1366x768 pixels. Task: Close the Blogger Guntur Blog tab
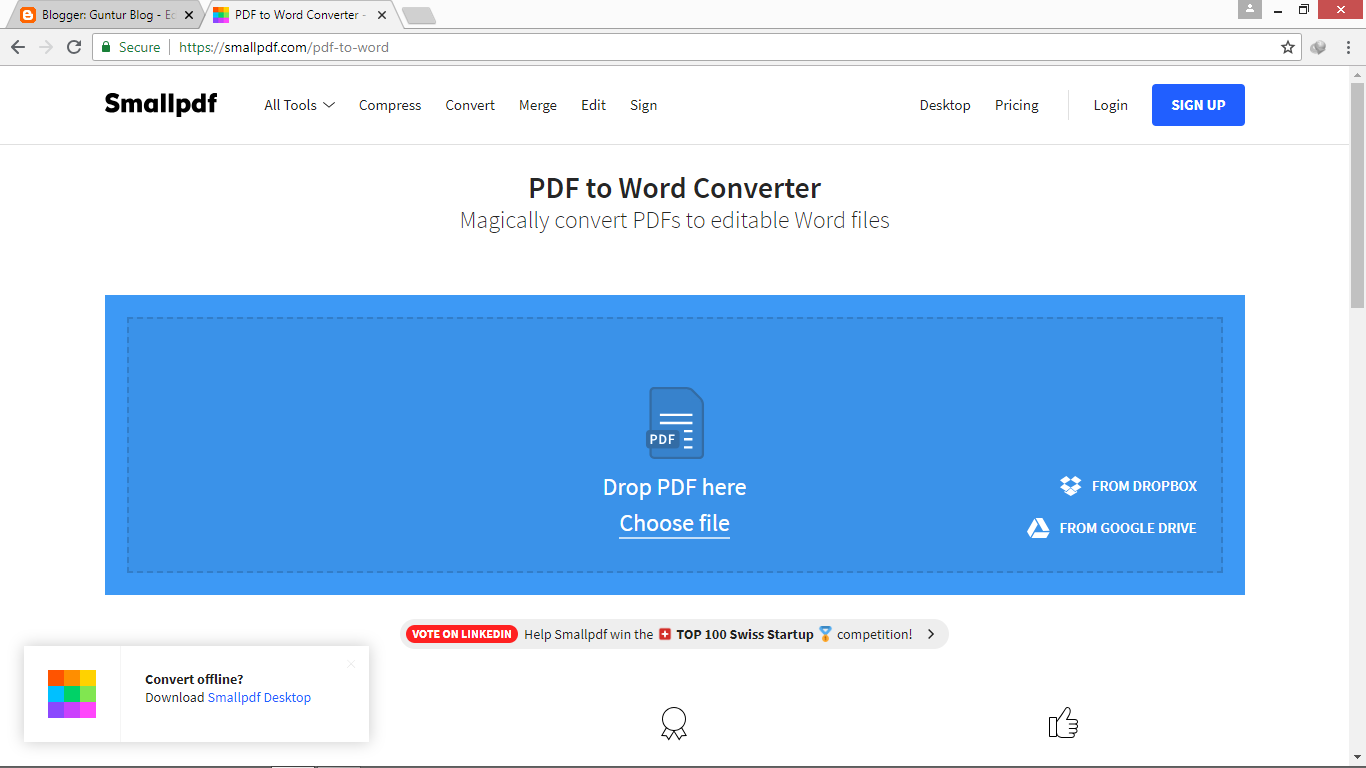click(189, 15)
